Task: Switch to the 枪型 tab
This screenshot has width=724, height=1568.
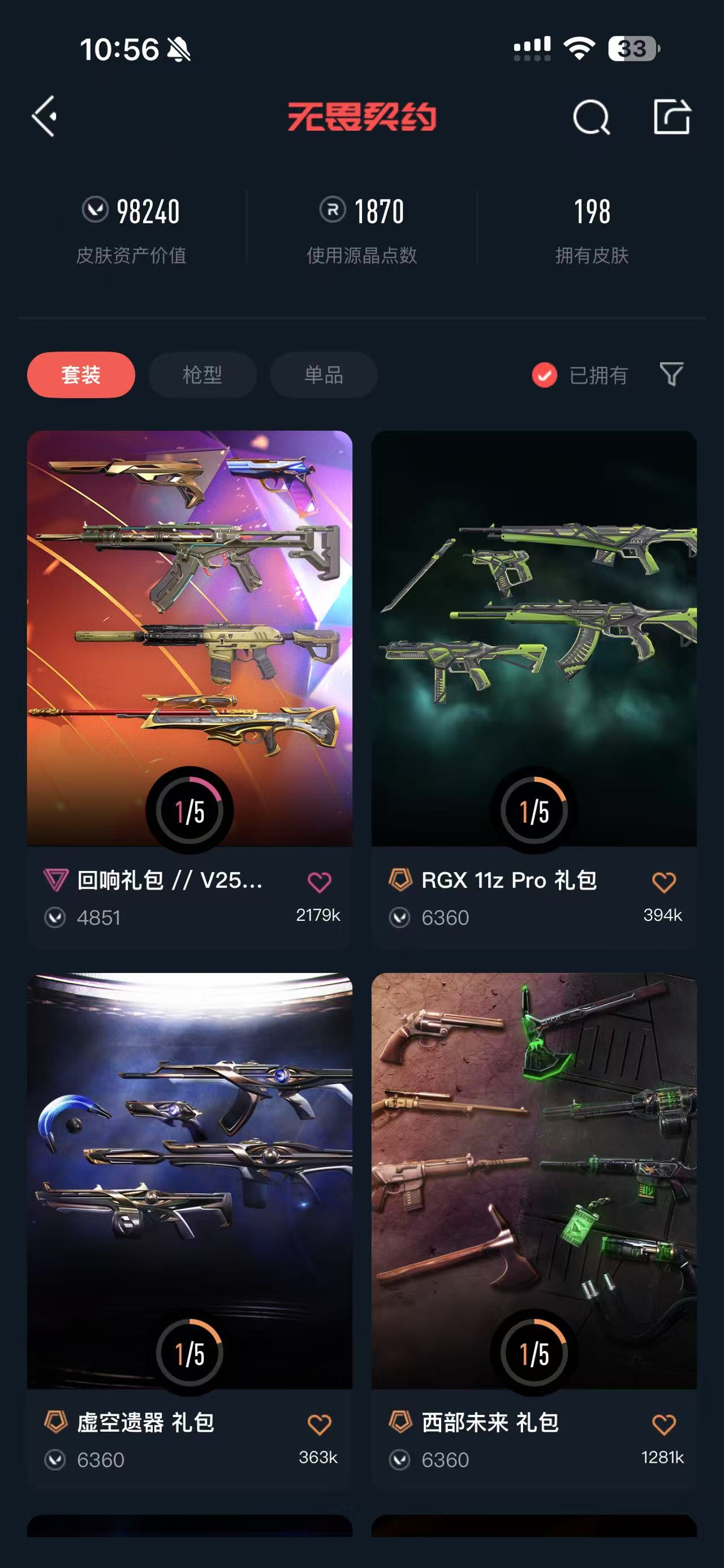Action: click(x=202, y=374)
